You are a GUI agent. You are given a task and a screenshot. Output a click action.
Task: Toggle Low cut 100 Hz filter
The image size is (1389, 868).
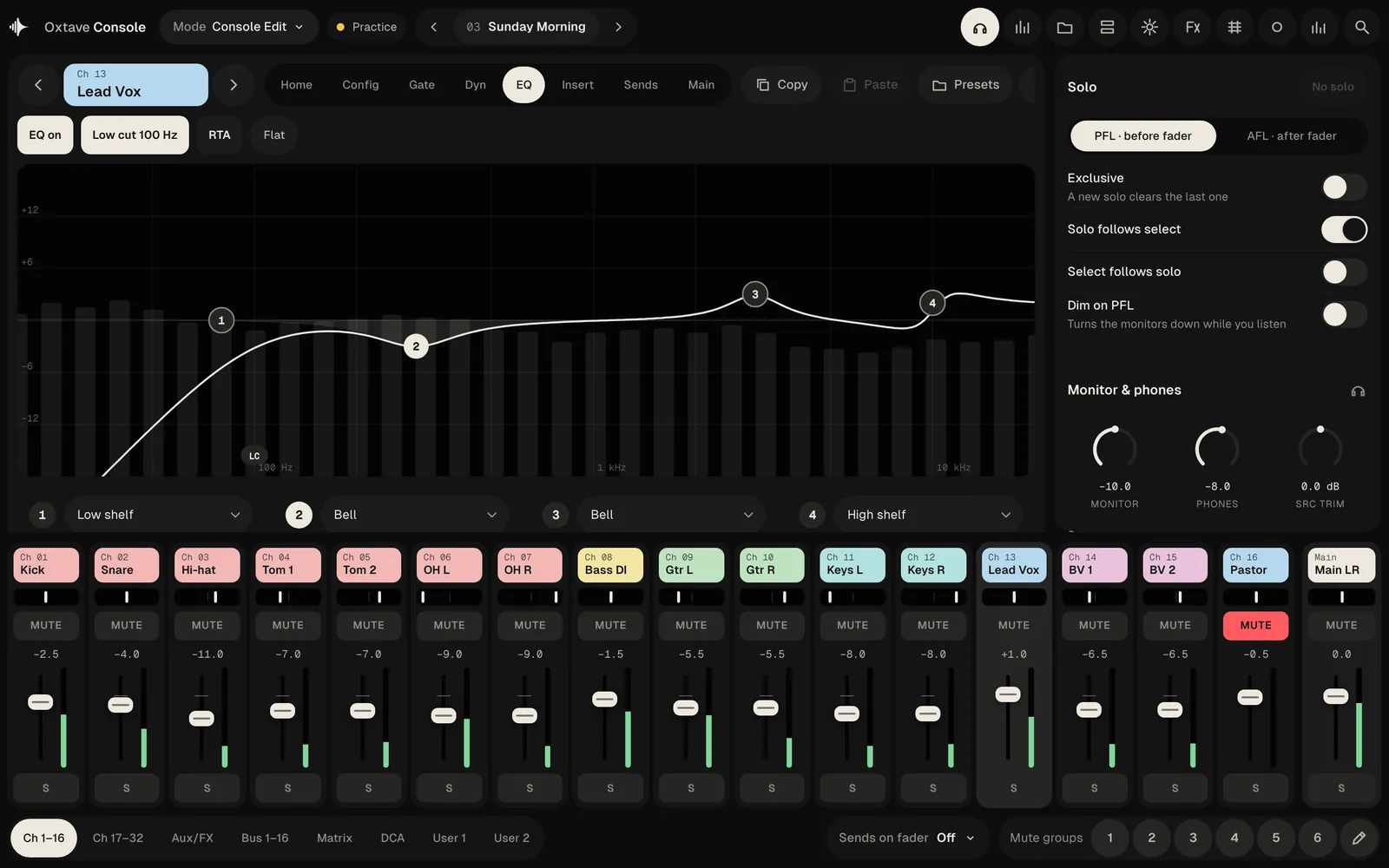[135, 135]
